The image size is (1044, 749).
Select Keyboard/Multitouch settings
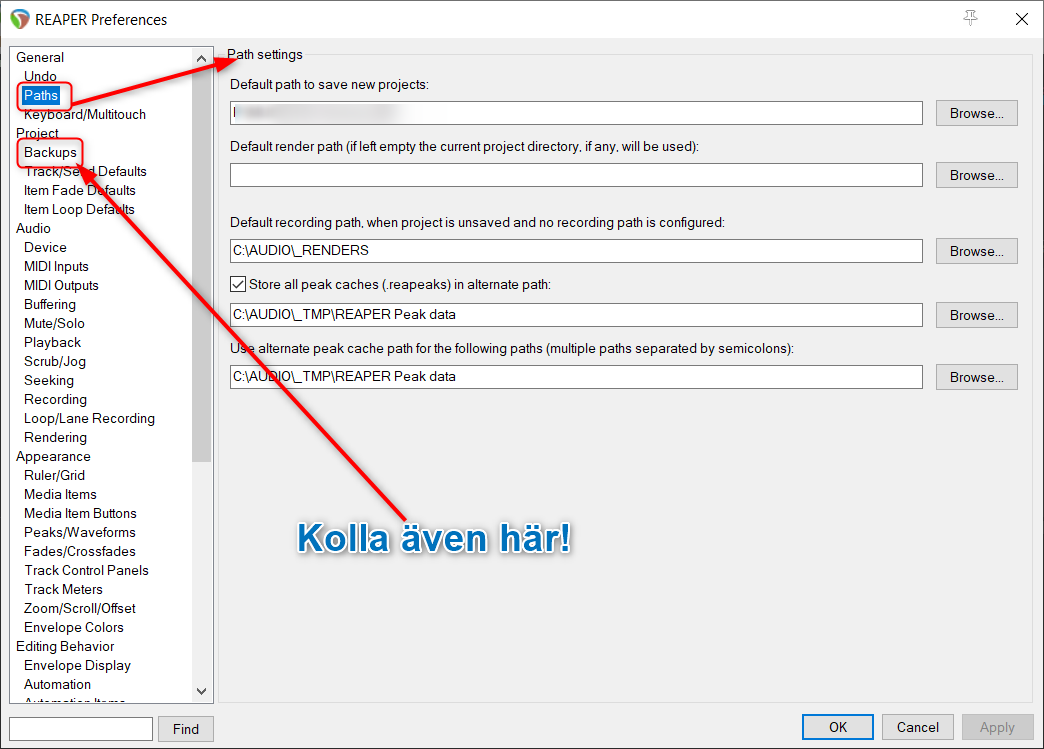tap(85, 114)
